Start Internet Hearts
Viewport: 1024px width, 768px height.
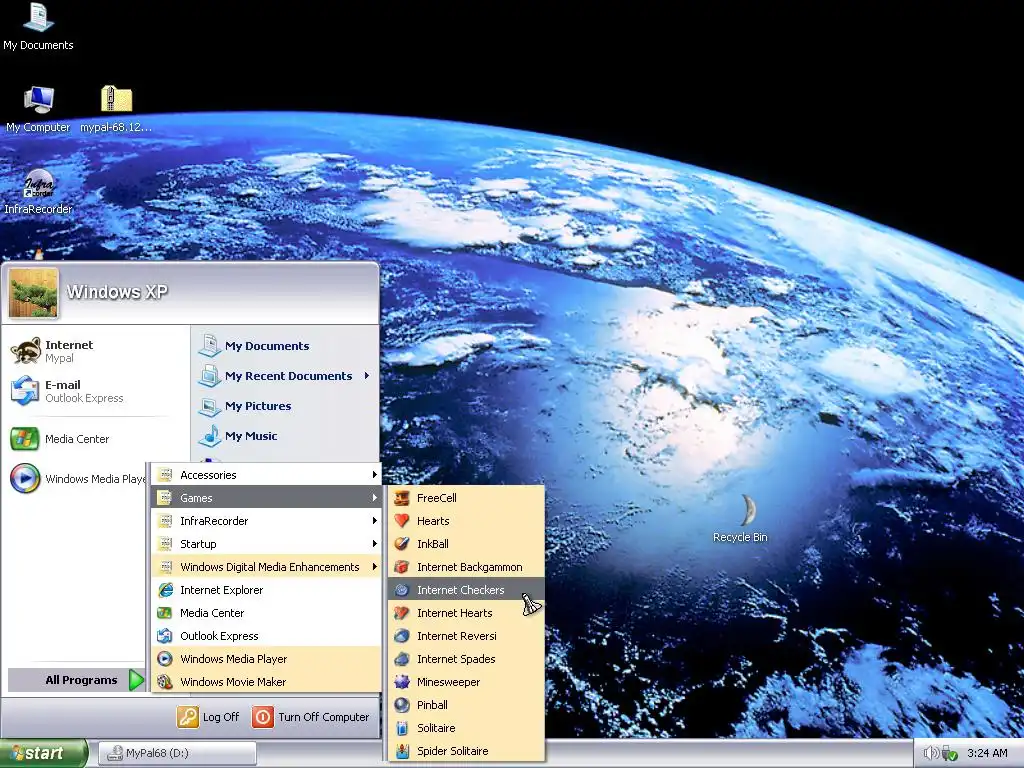(x=466, y=613)
